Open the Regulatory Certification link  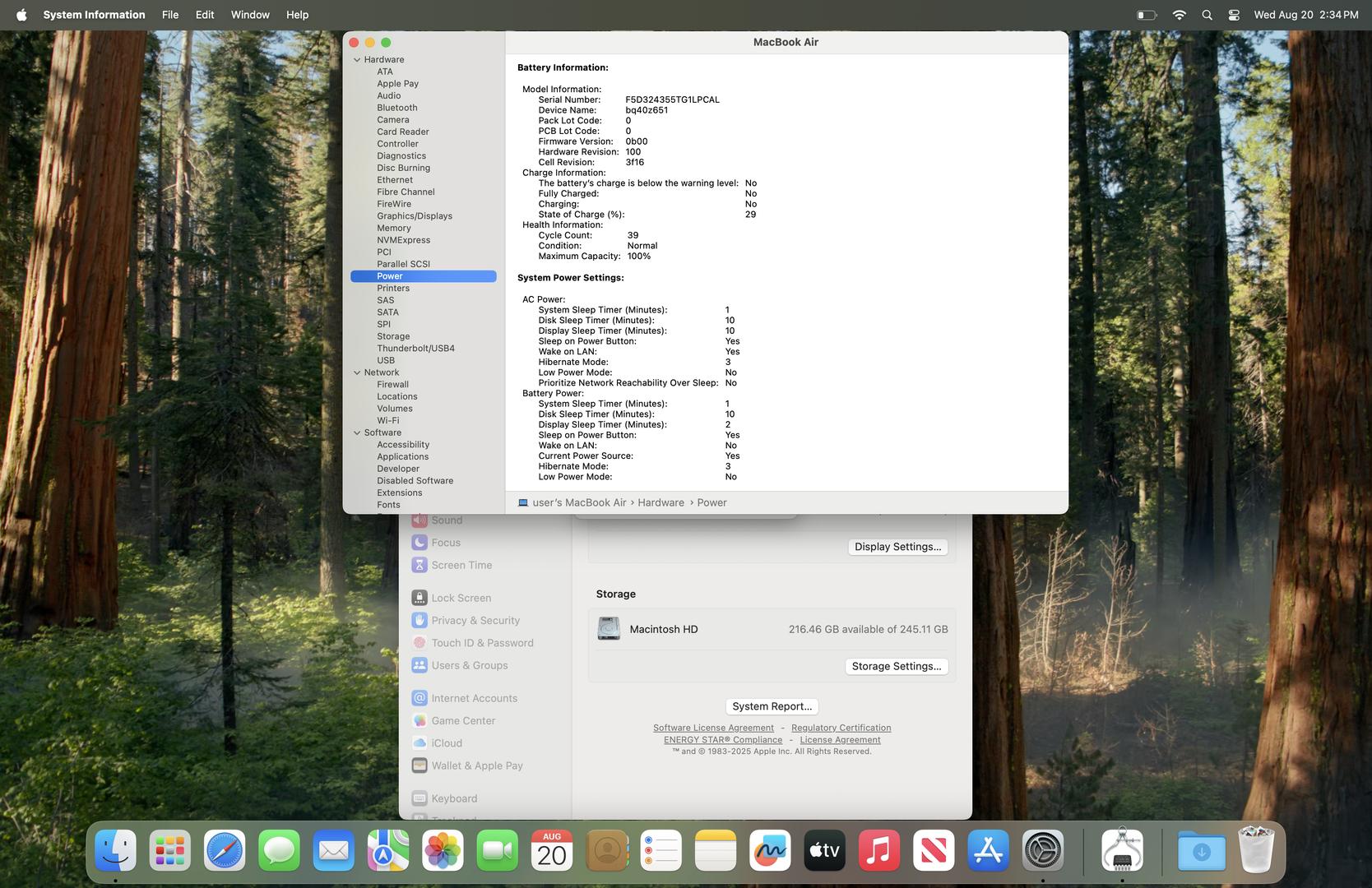point(841,728)
